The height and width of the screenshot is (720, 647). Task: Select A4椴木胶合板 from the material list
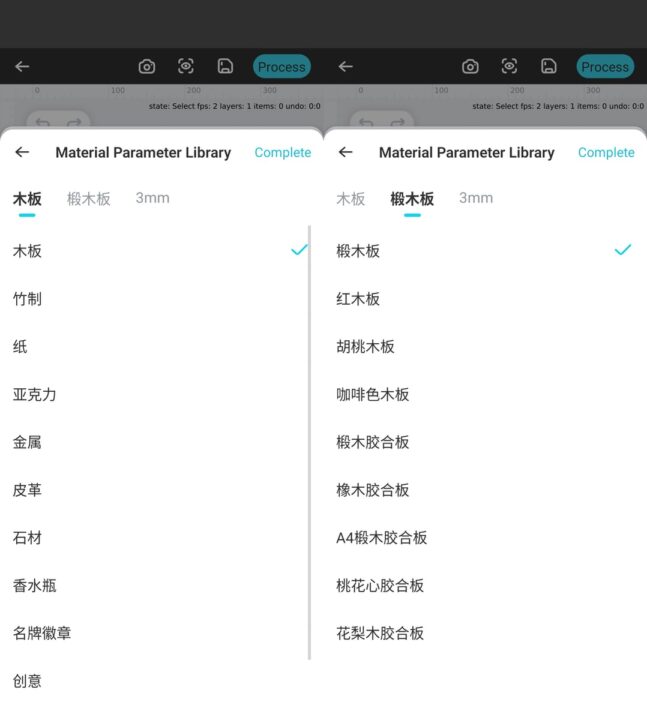(x=381, y=538)
